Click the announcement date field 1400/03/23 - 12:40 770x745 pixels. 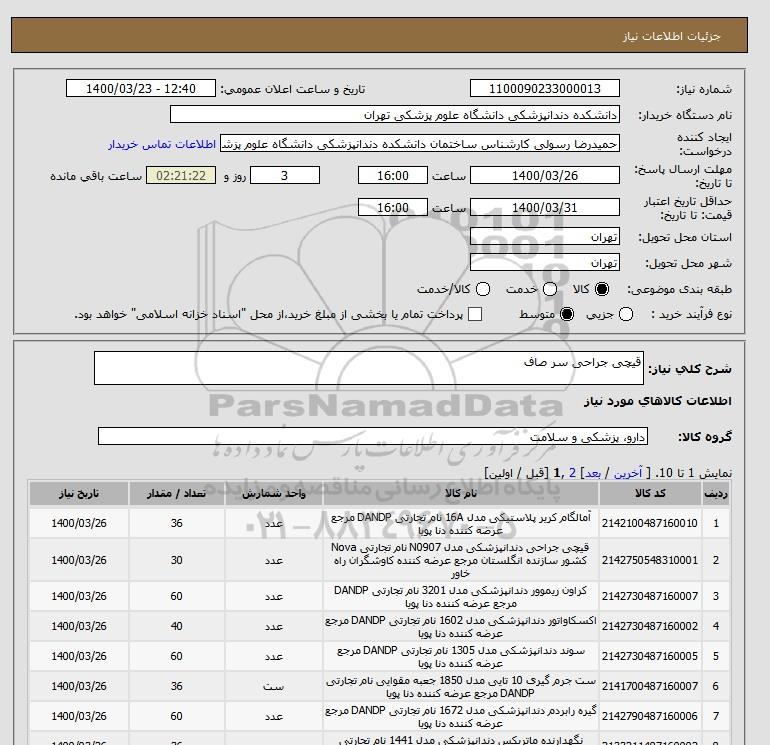(141, 88)
